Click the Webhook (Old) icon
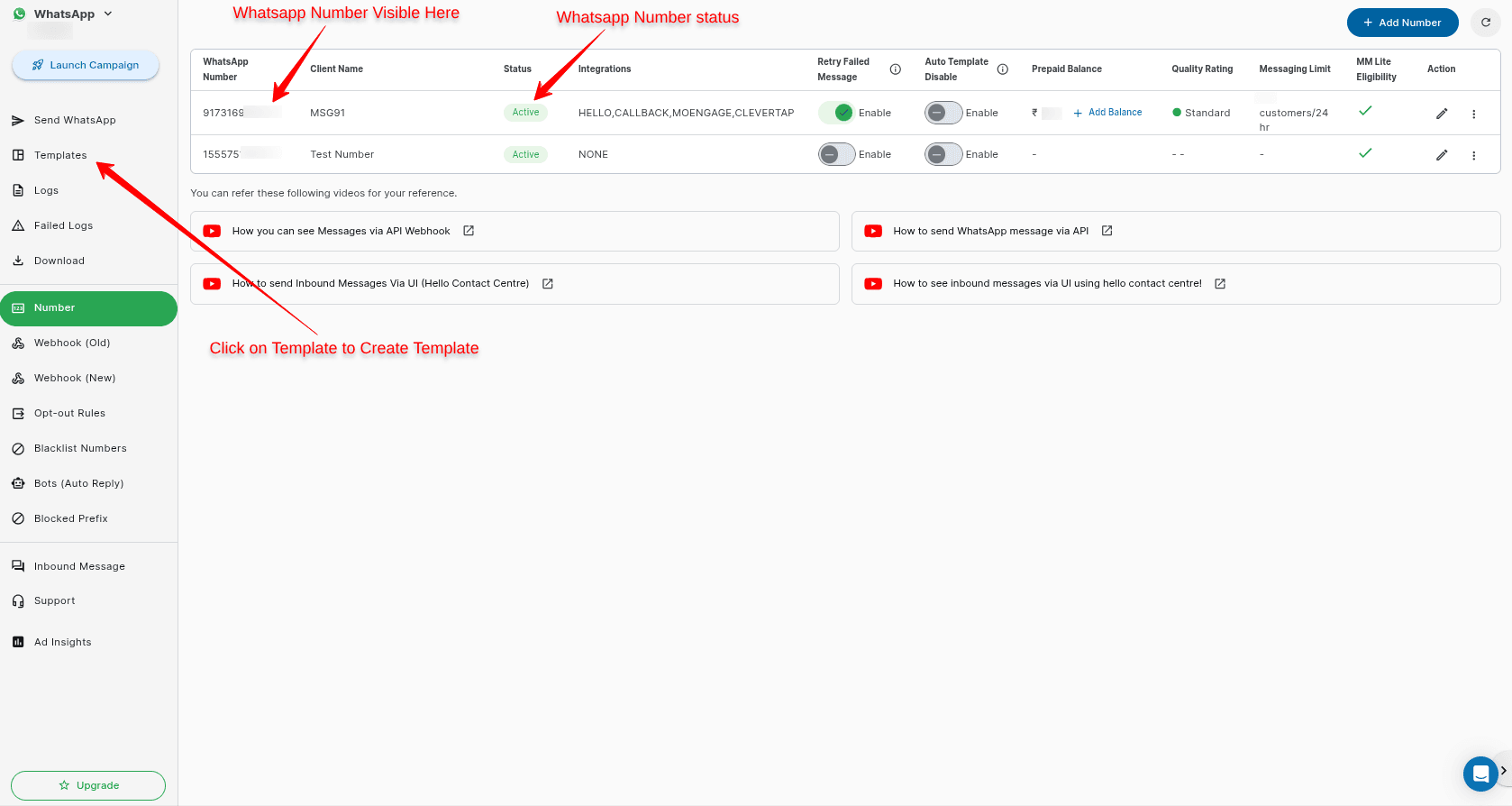 coord(18,343)
